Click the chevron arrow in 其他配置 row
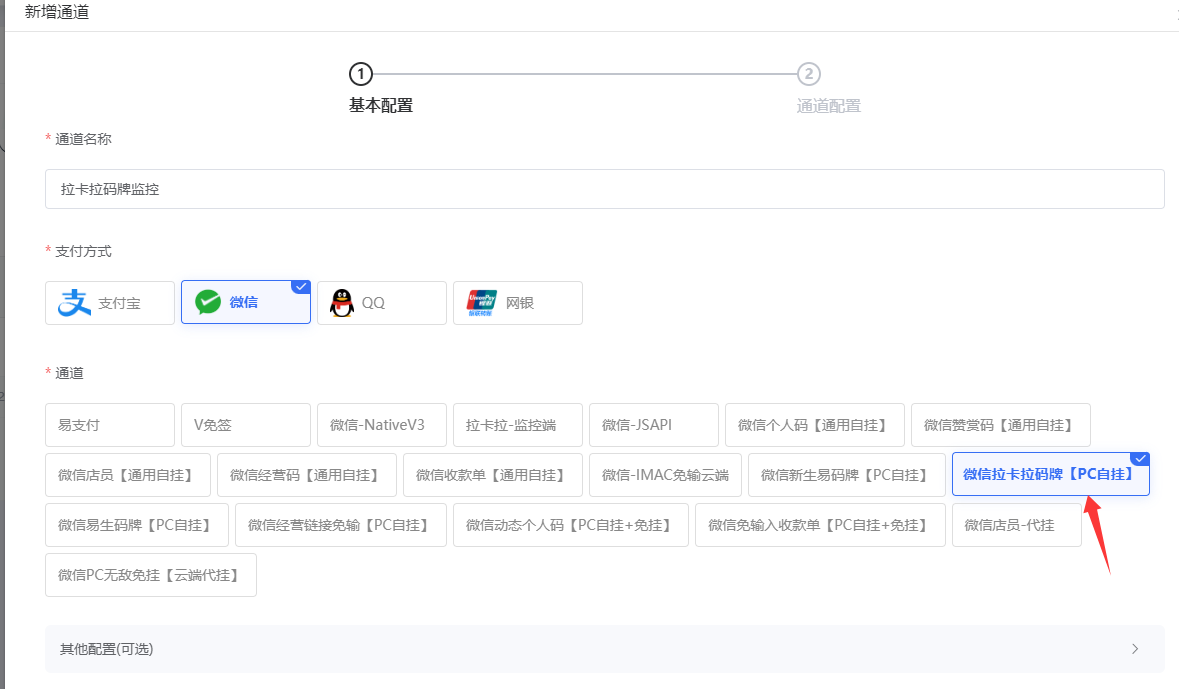This screenshot has height=689, width=1179. pos(1135,649)
